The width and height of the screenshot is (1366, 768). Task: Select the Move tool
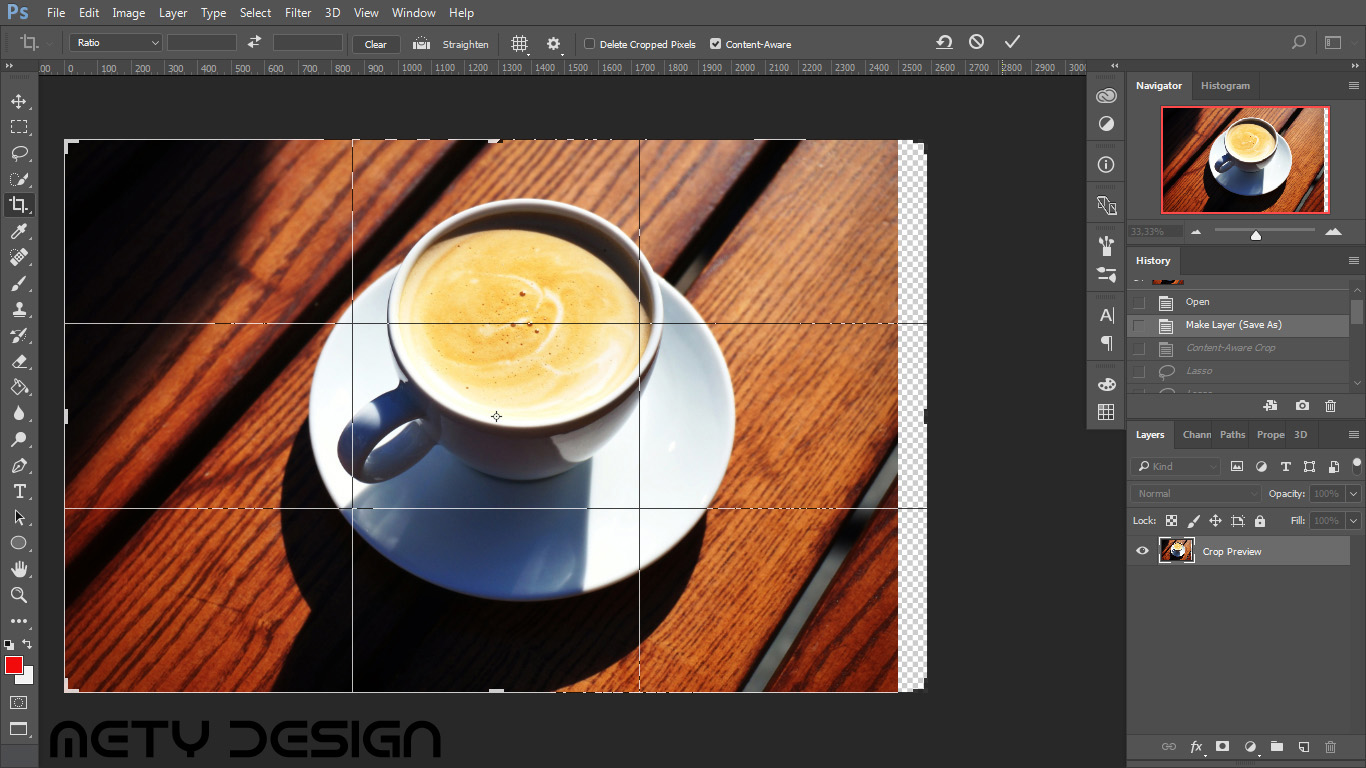[x=19, y=101]
